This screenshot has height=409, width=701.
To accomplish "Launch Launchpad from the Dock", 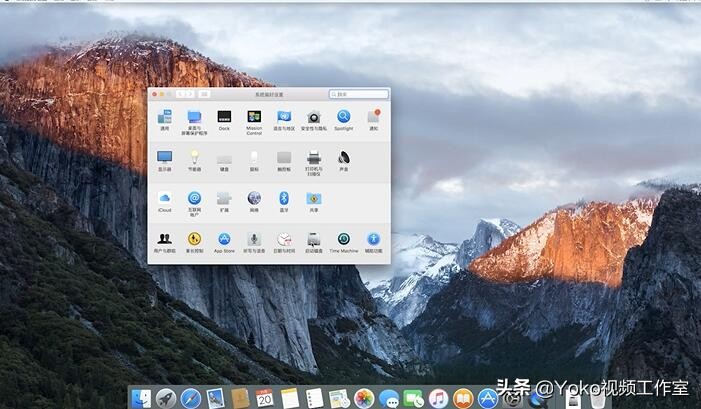I will 166,398.
